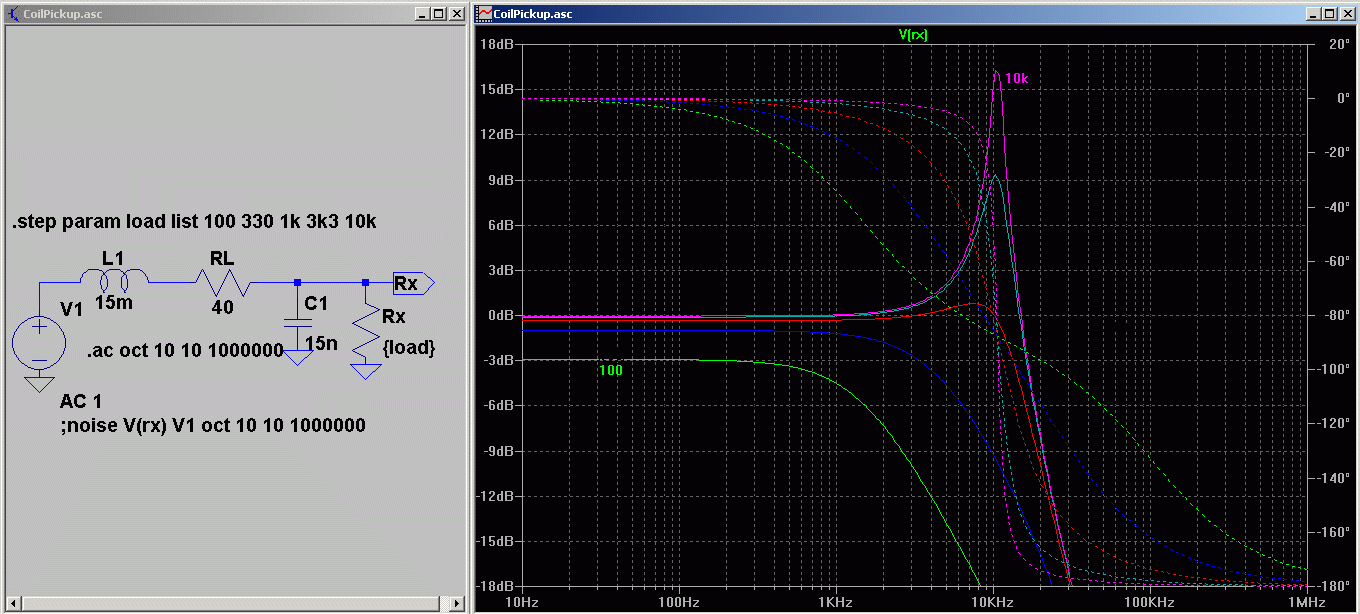This screenshot has width=1360, height=614.
Task: Click the green 100 curve annotation
Action: coord(610,370)
